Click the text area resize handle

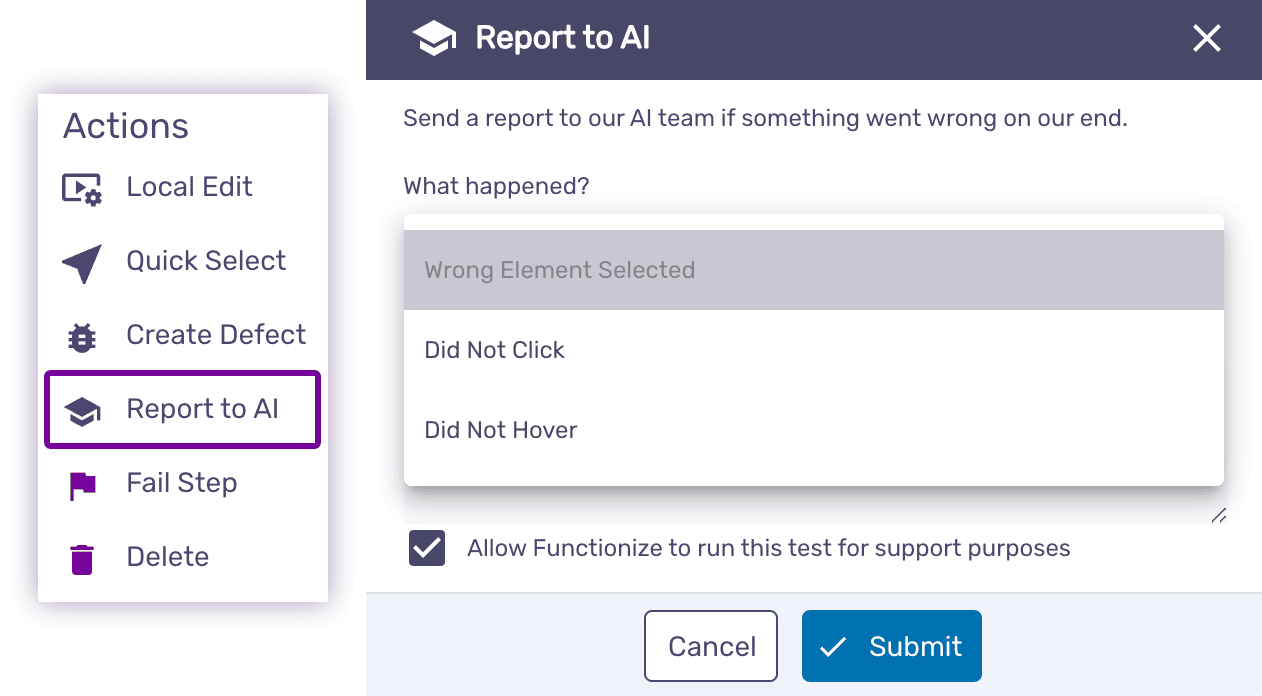1217,516
